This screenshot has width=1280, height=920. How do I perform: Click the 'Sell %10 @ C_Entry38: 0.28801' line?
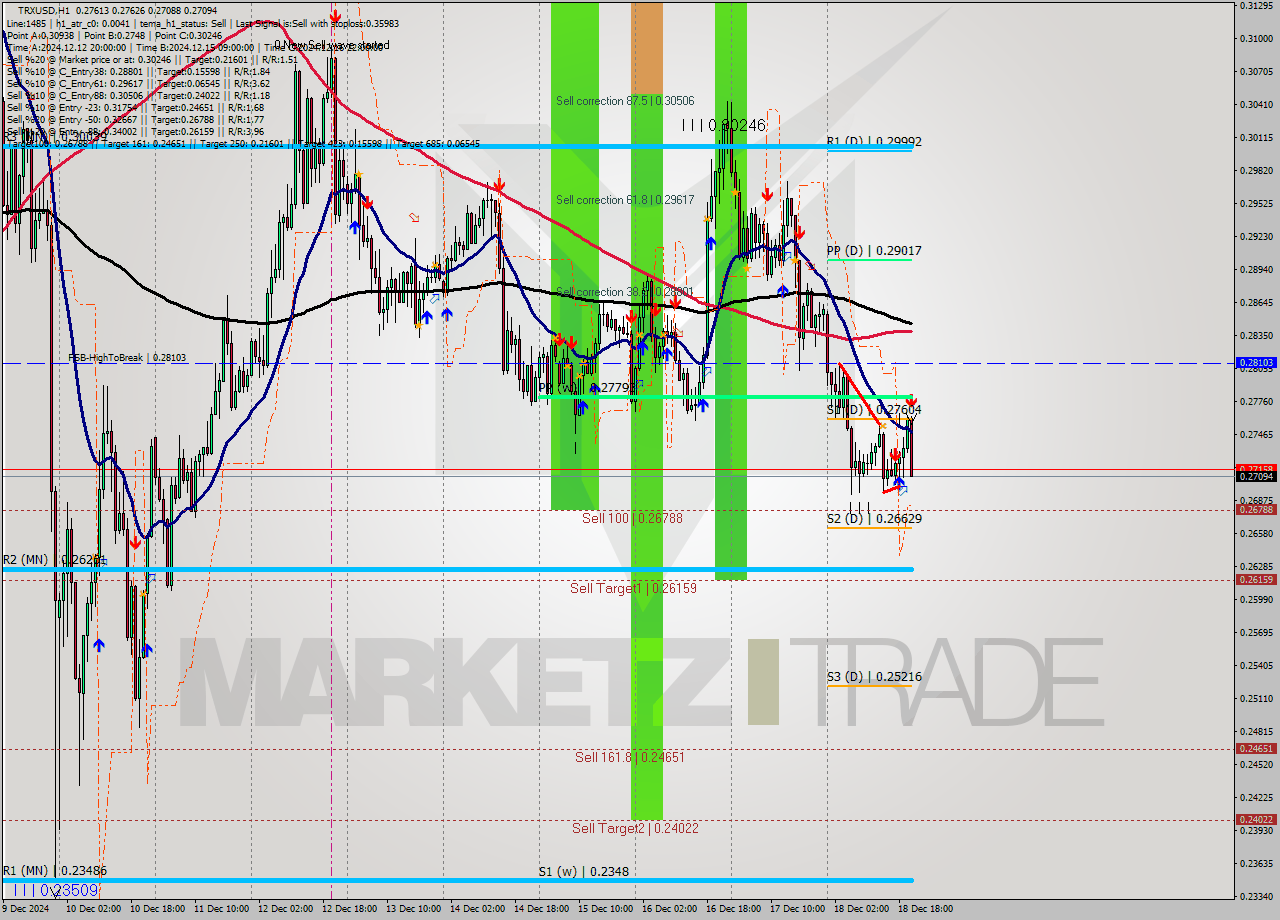(x=138, y=71)
